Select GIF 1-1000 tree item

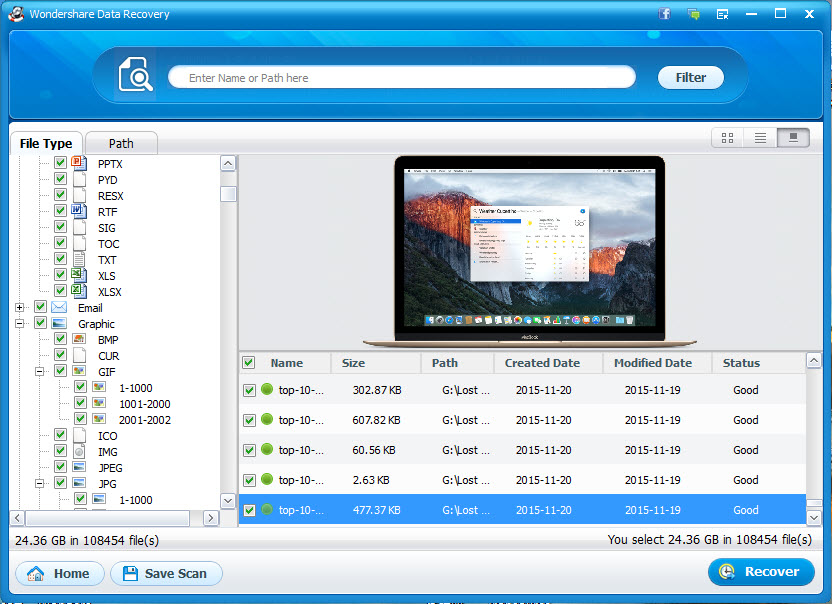pos(136,388)
